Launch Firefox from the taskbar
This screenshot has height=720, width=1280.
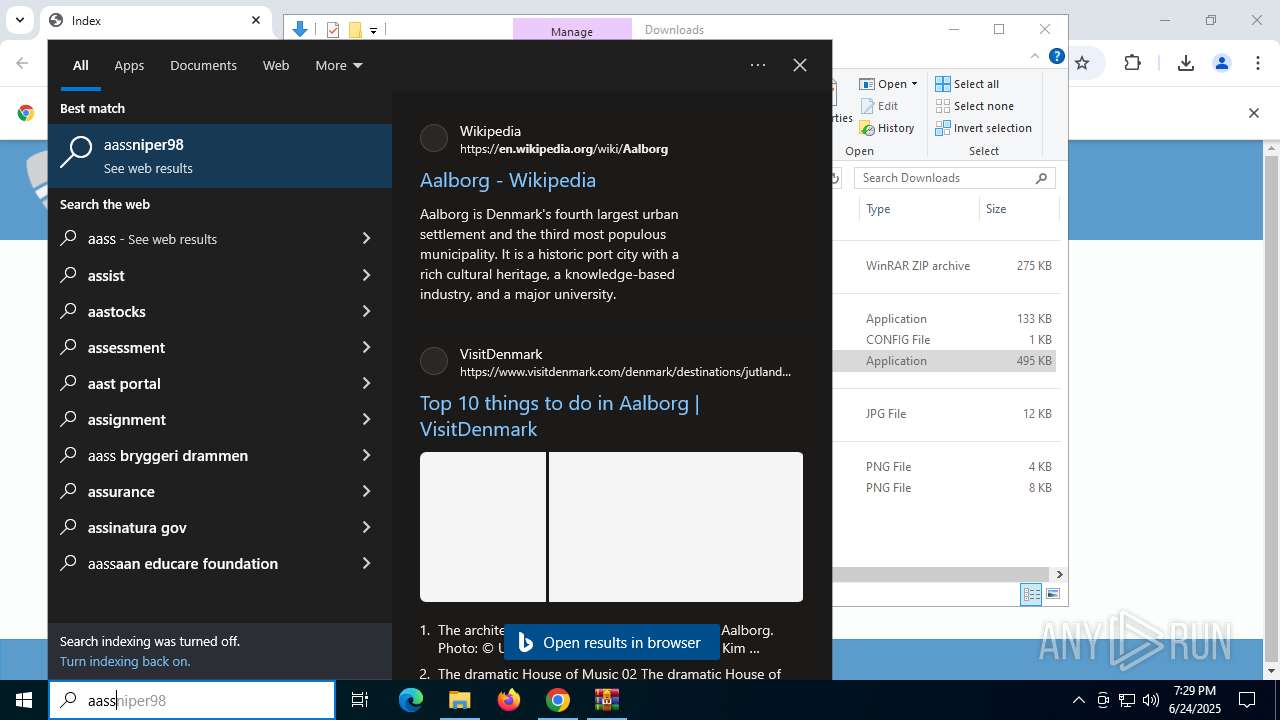509,700
